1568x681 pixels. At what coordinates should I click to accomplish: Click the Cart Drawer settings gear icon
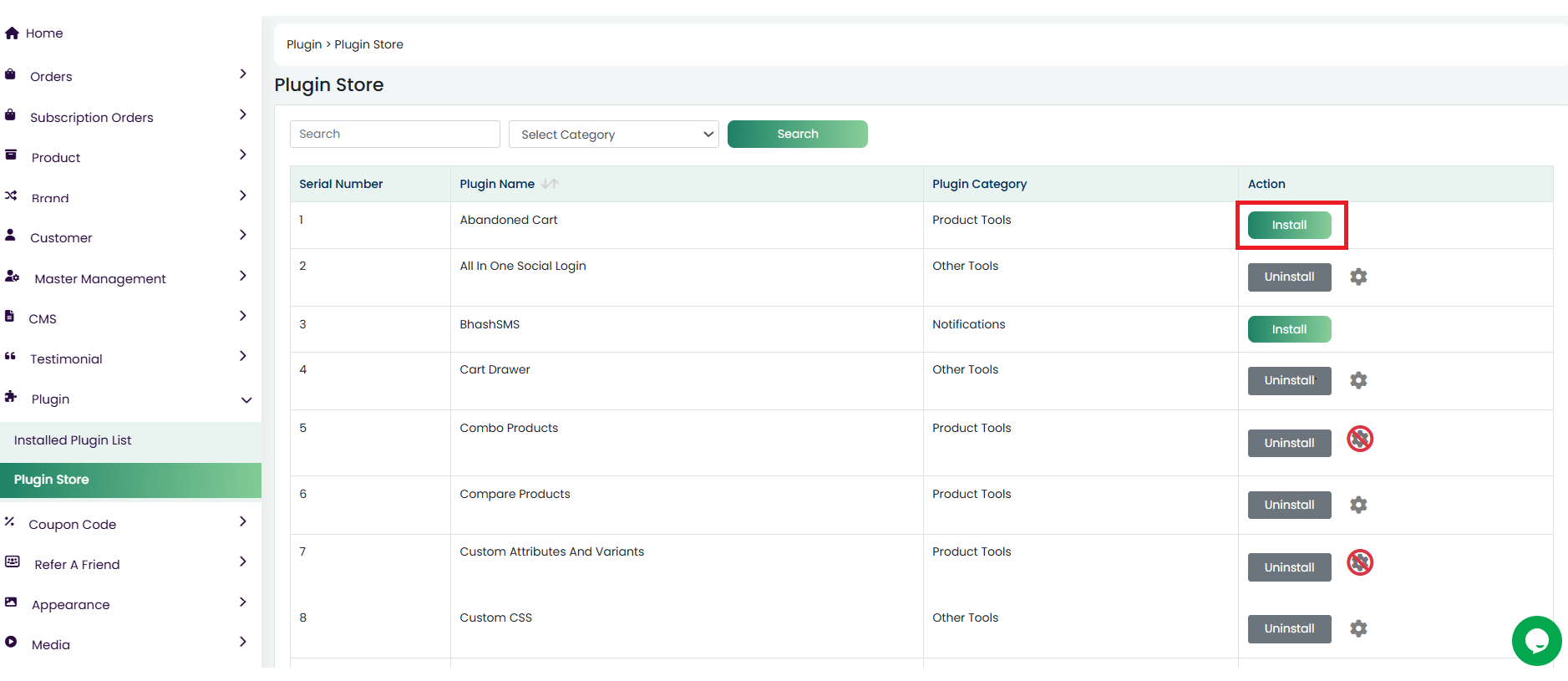(x=1358, y=380)
